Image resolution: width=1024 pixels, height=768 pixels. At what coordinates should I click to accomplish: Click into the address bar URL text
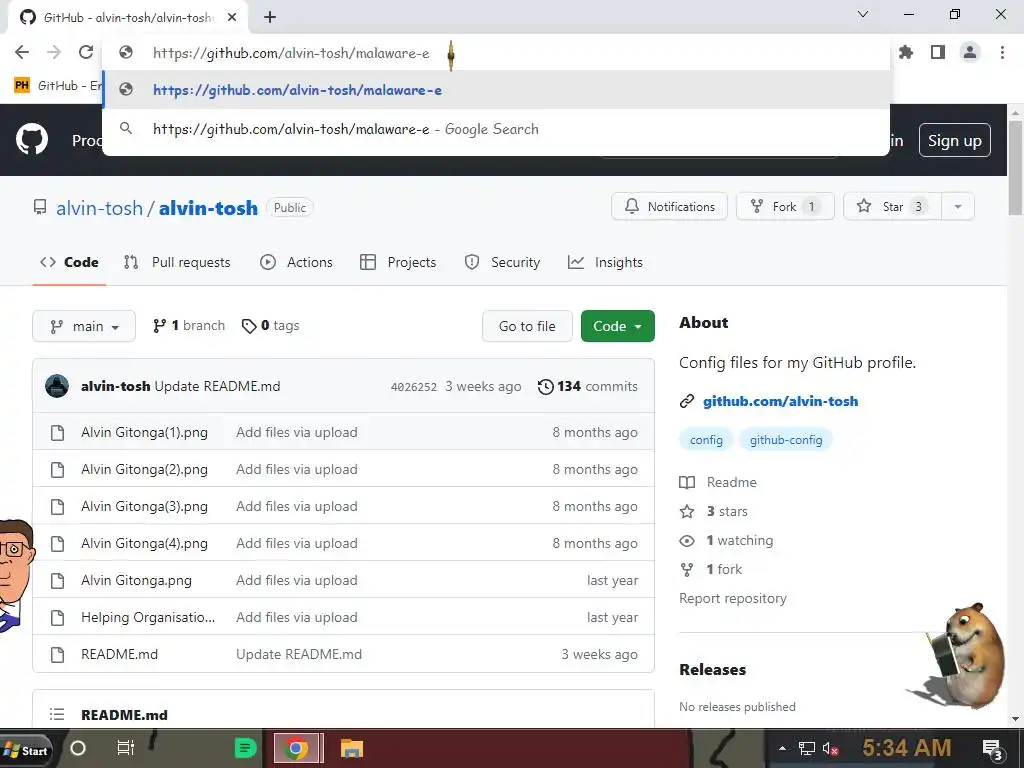click(x=291, y=54)
